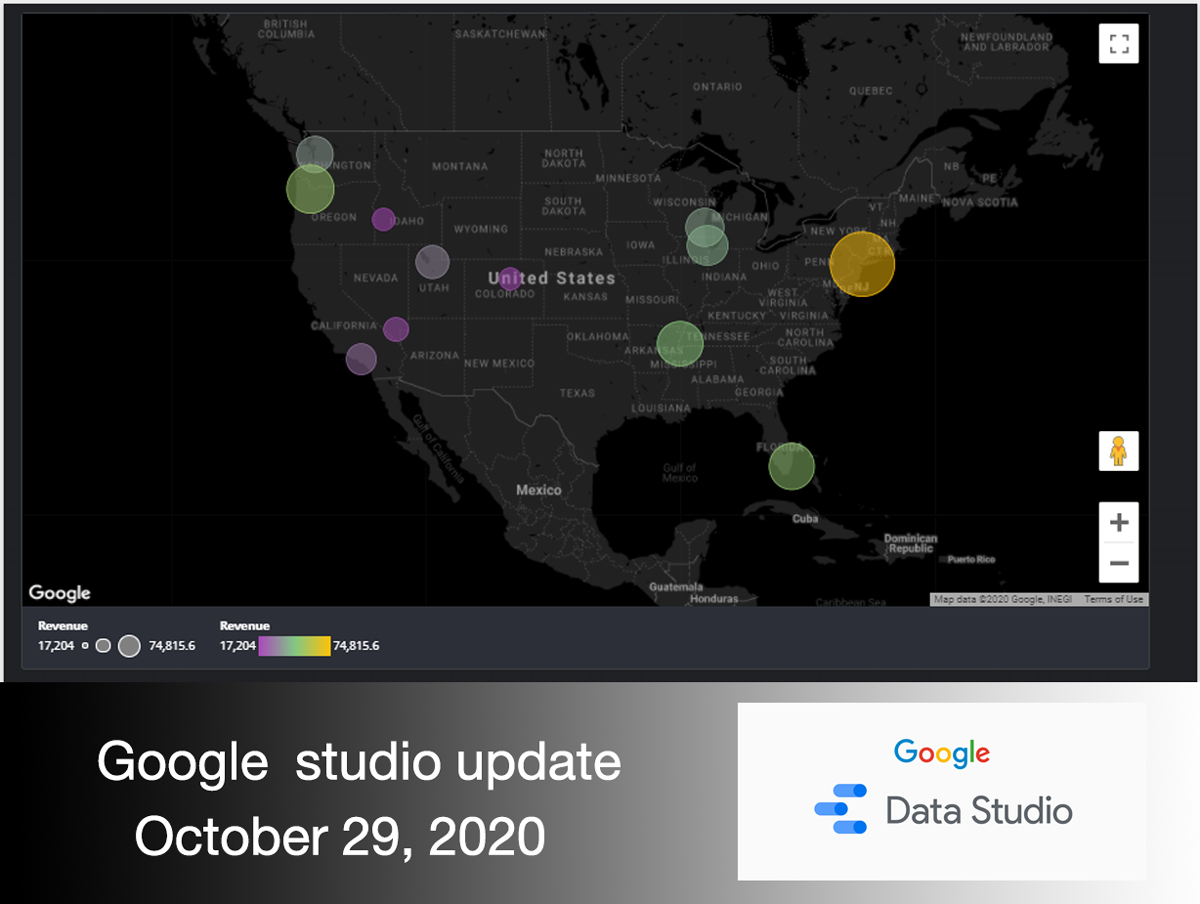
Task: Zoom in with the plus button
Action: tap(1119, 522)
